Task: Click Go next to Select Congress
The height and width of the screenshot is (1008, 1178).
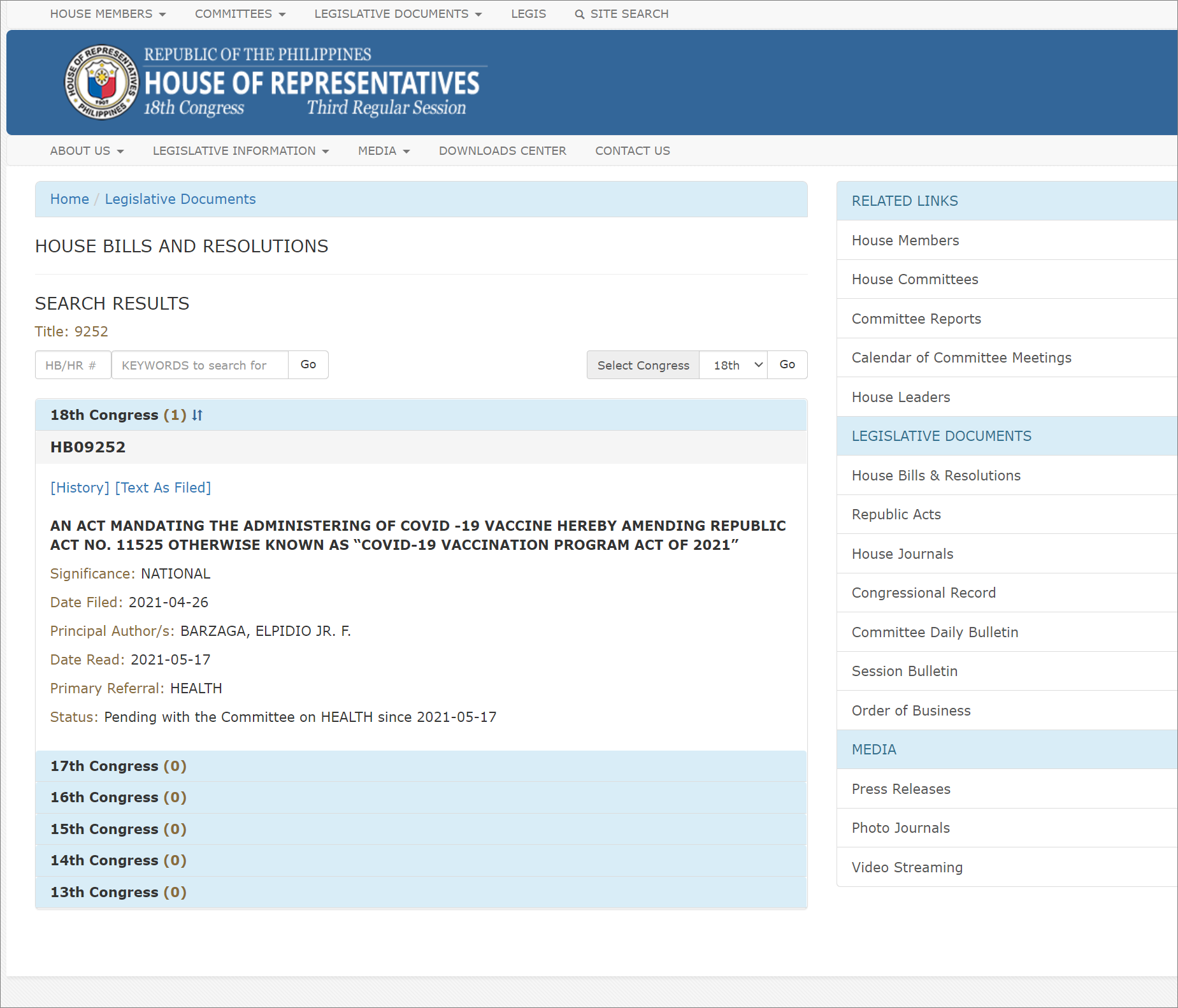Action: pos(787,365)
